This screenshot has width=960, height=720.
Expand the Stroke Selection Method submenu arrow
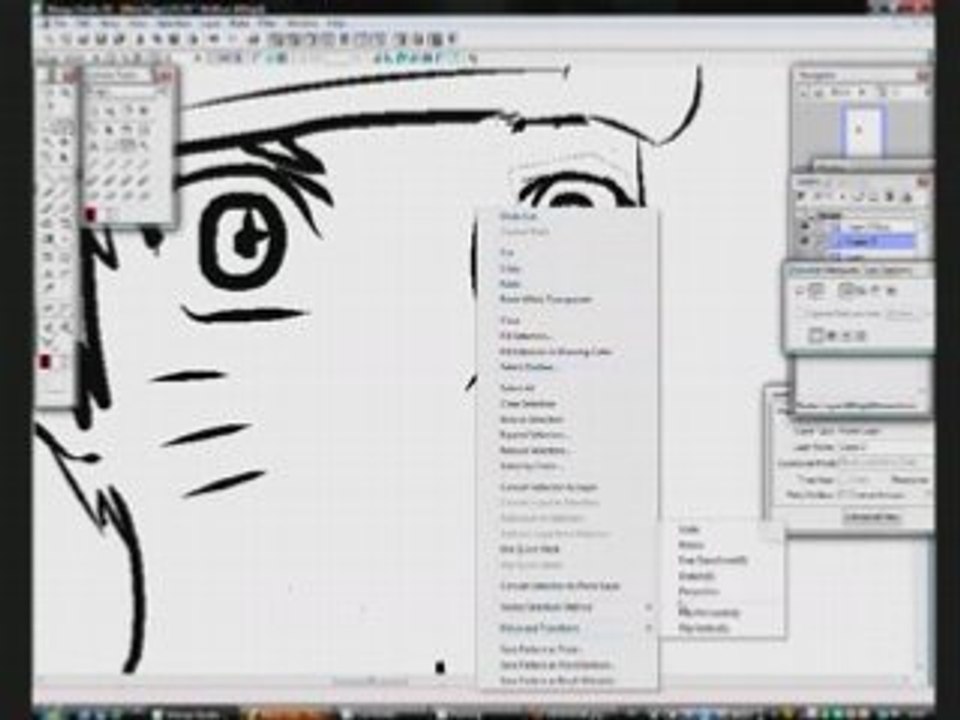[x=648, y=607]
